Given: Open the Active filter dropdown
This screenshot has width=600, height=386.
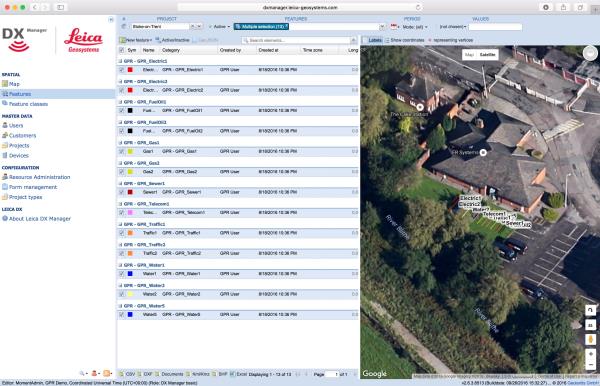Looking at the screenshot, I should click(x=222, y=26).
